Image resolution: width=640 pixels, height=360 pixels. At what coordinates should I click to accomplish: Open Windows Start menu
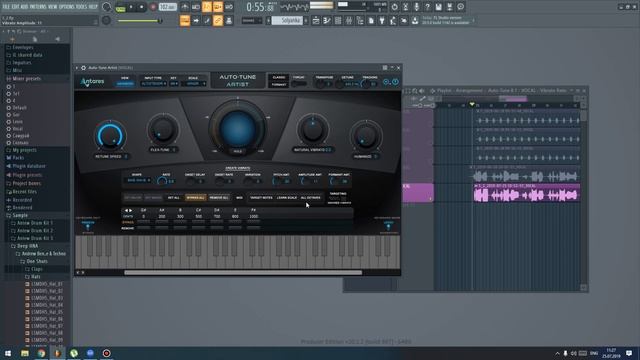coord(8,353)
